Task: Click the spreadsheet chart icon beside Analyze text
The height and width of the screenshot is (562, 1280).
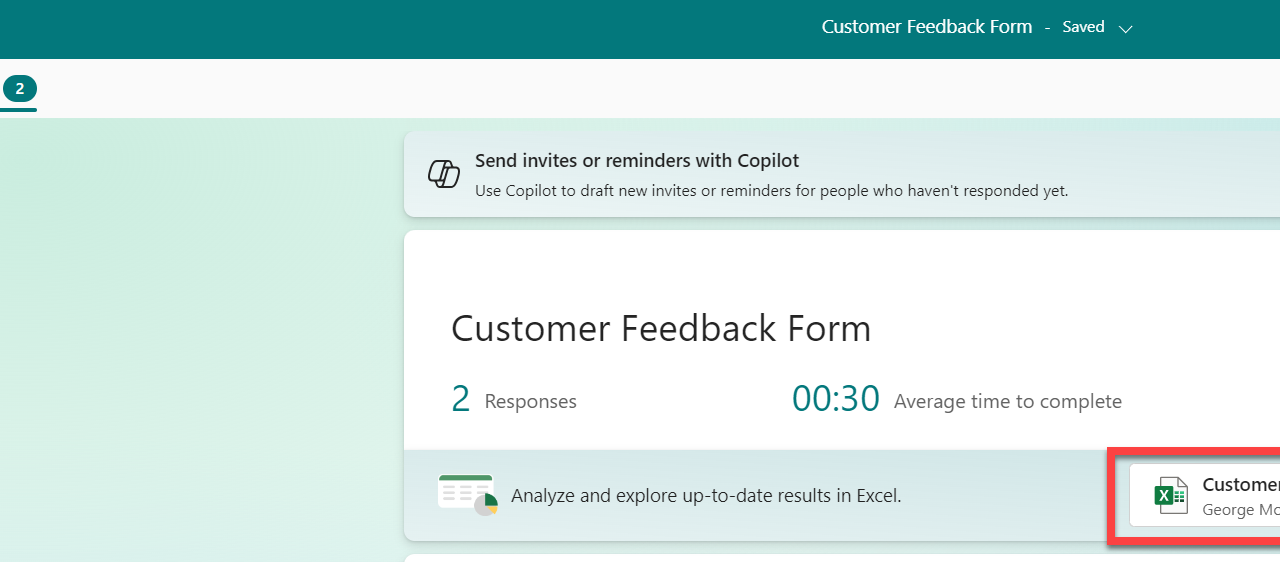Action: (467, 495)
